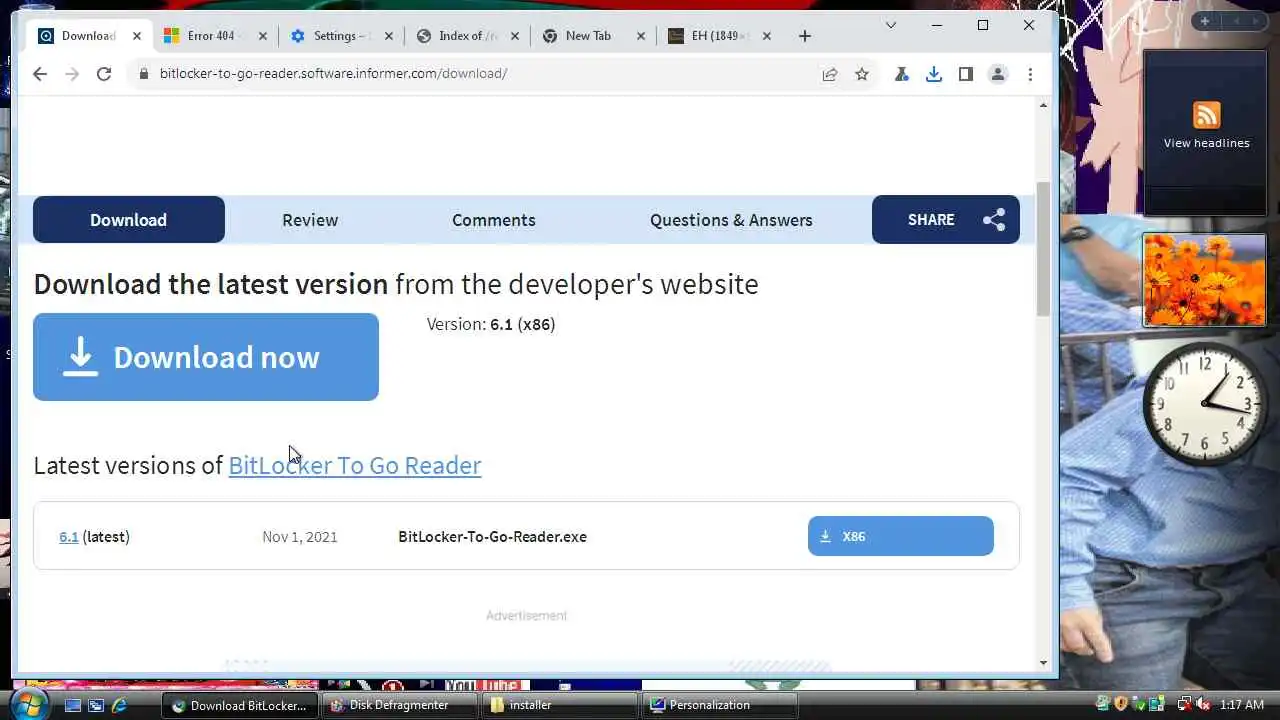This screenshot has width=1280, height=720.
Task: Click the RSS feed headlines gadget icon
Action: point(1206,115)
